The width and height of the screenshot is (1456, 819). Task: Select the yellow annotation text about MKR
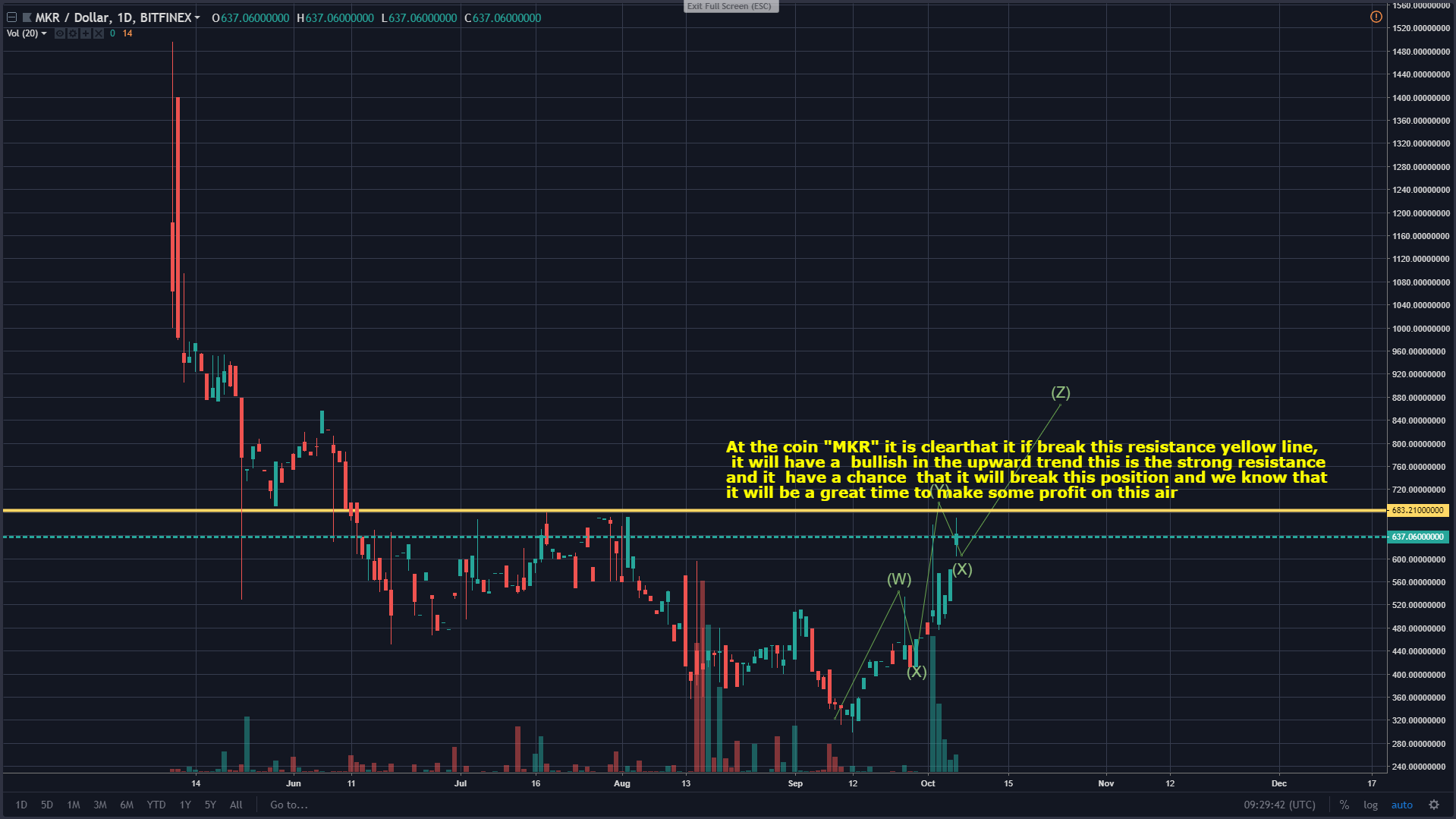point(1027,470)
